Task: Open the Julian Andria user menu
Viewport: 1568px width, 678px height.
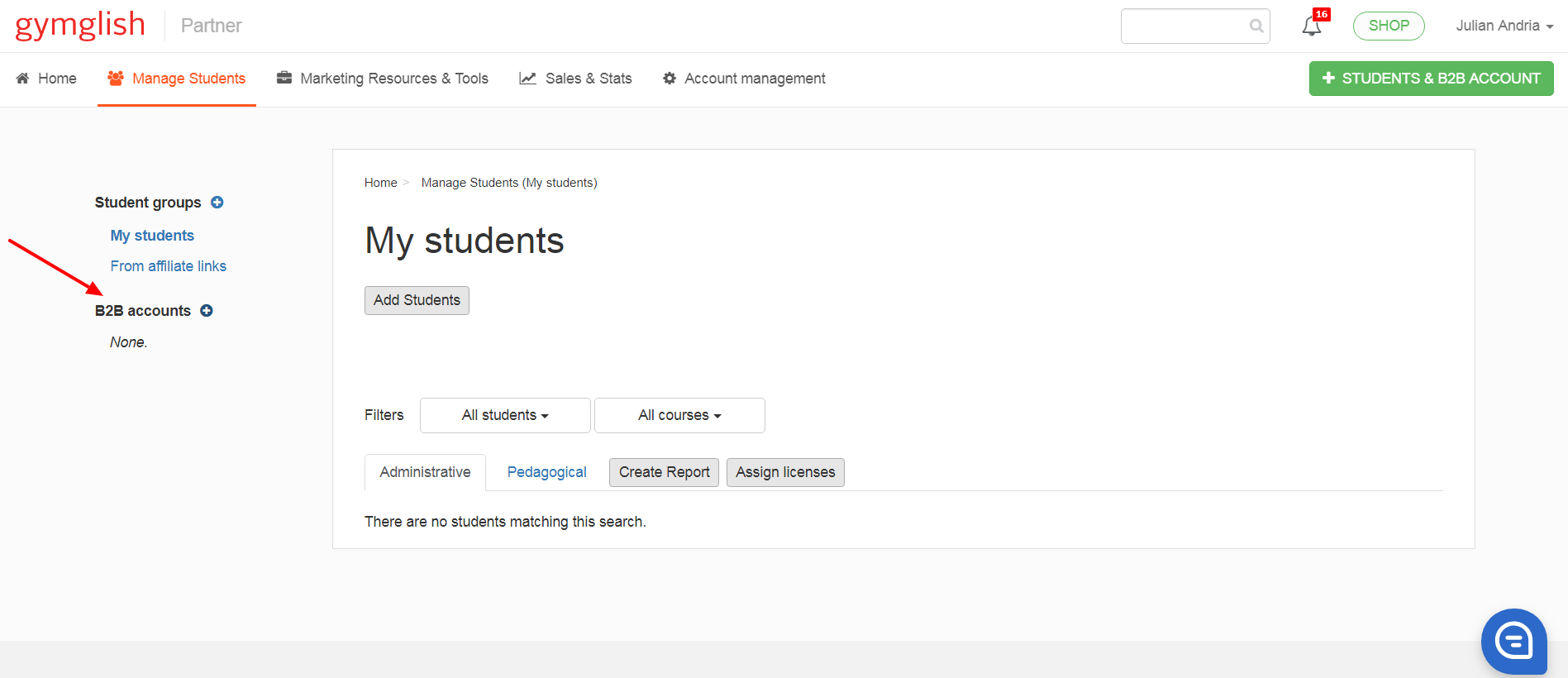Action: click(1504, 26)
